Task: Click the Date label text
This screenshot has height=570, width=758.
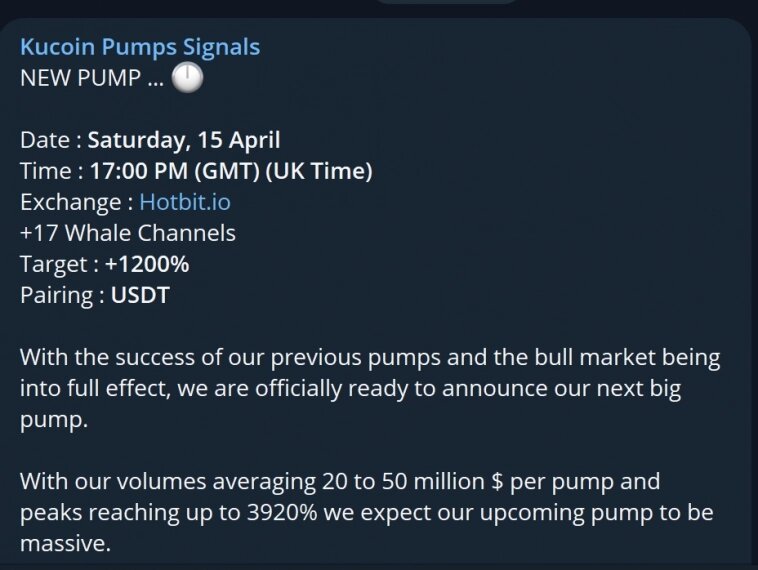Action: [45, 140]
